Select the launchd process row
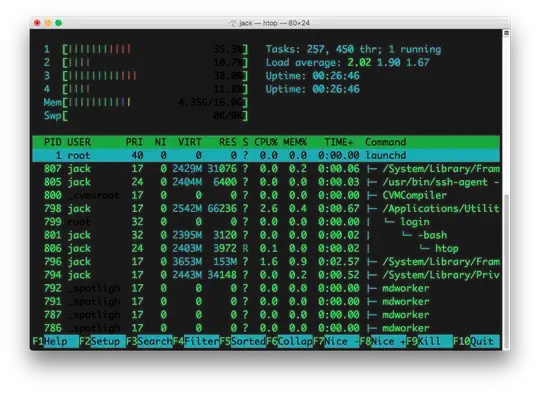This screenshot has height=393, width=540. 266,155
